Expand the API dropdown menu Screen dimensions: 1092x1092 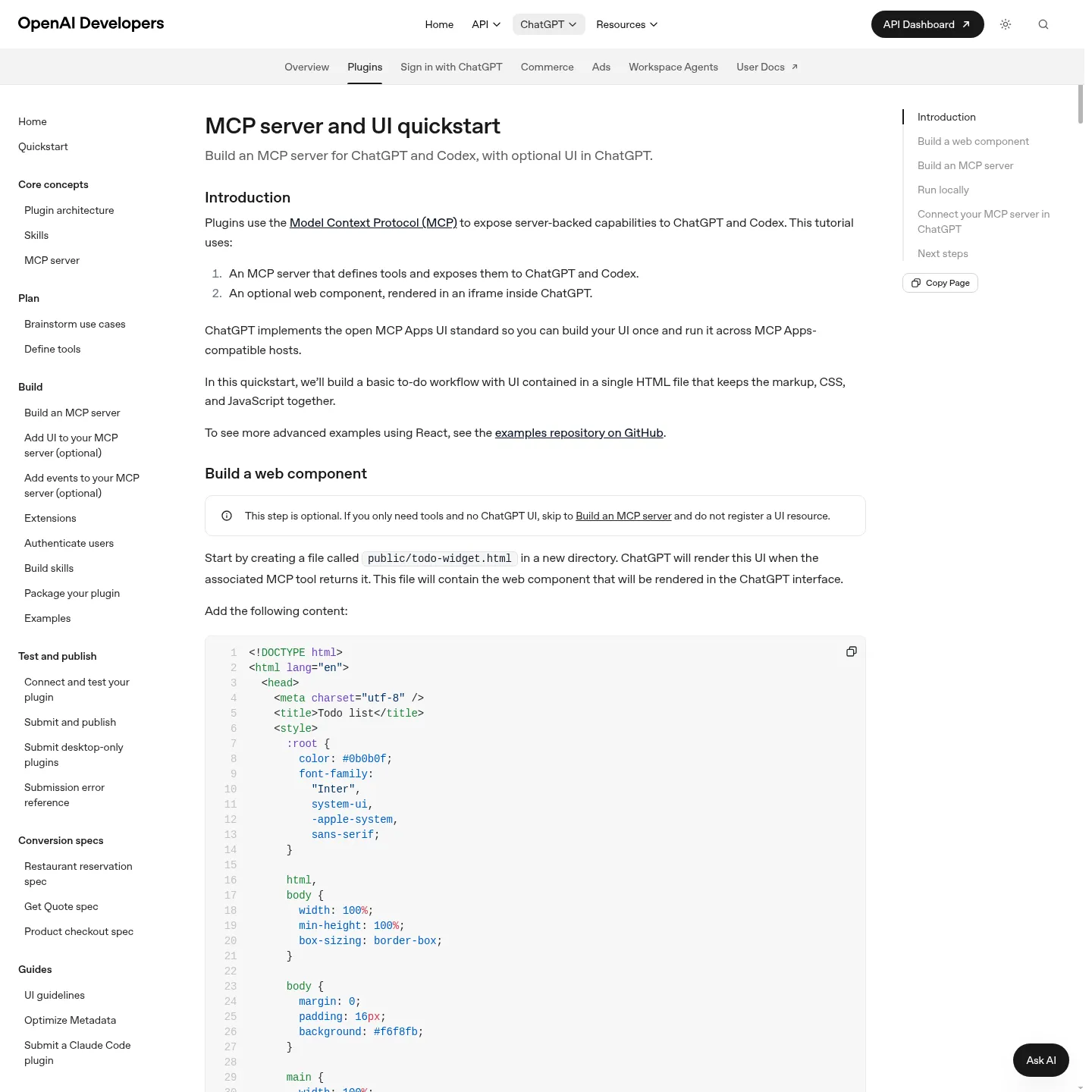tap(486, 24)
